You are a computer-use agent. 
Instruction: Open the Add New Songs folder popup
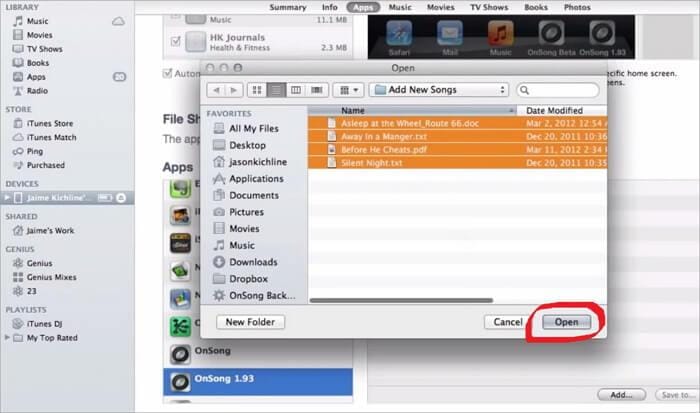click(x=439, y=90)
